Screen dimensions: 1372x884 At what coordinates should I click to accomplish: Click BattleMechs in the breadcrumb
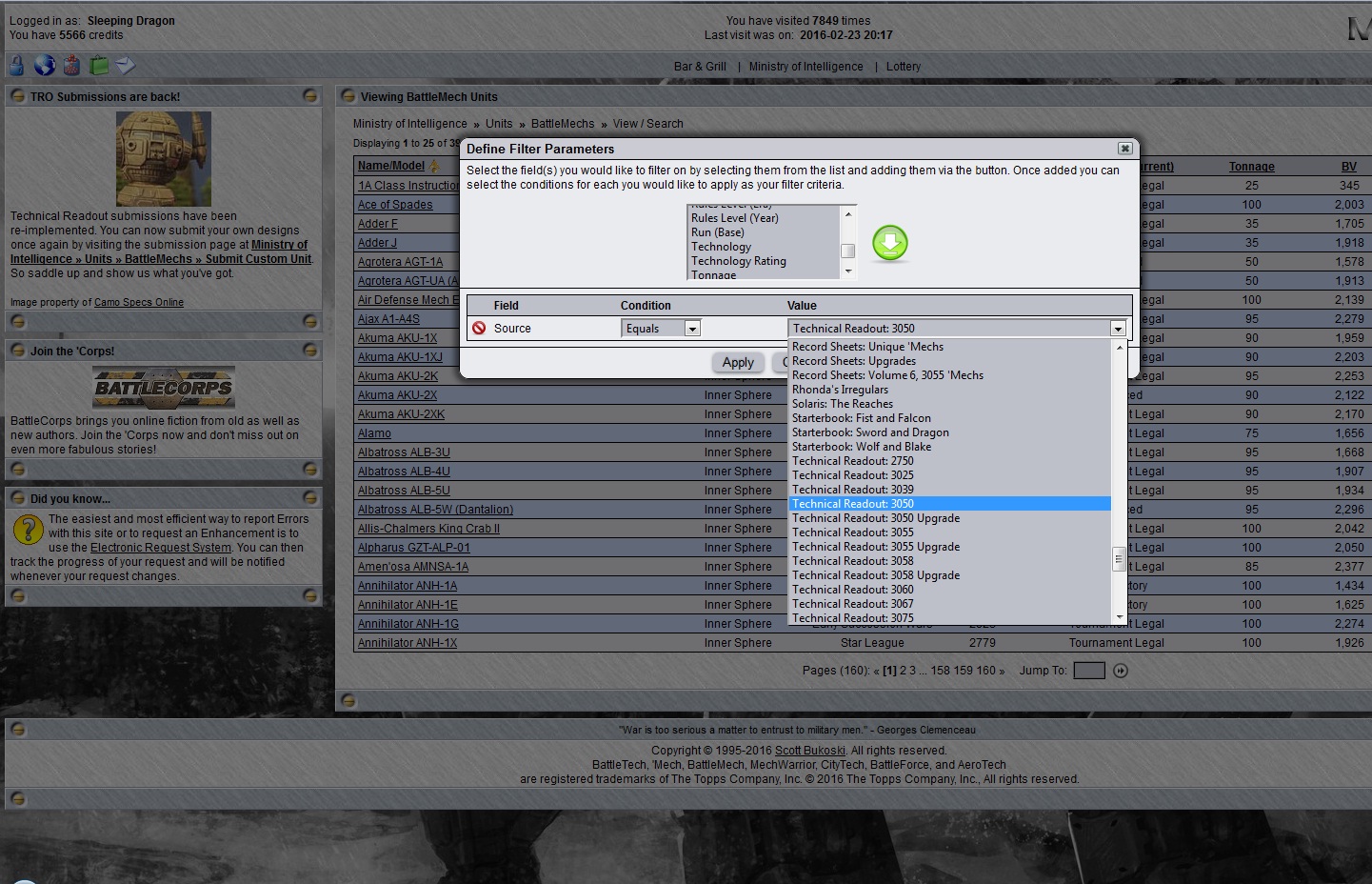(x=563, y=124)
